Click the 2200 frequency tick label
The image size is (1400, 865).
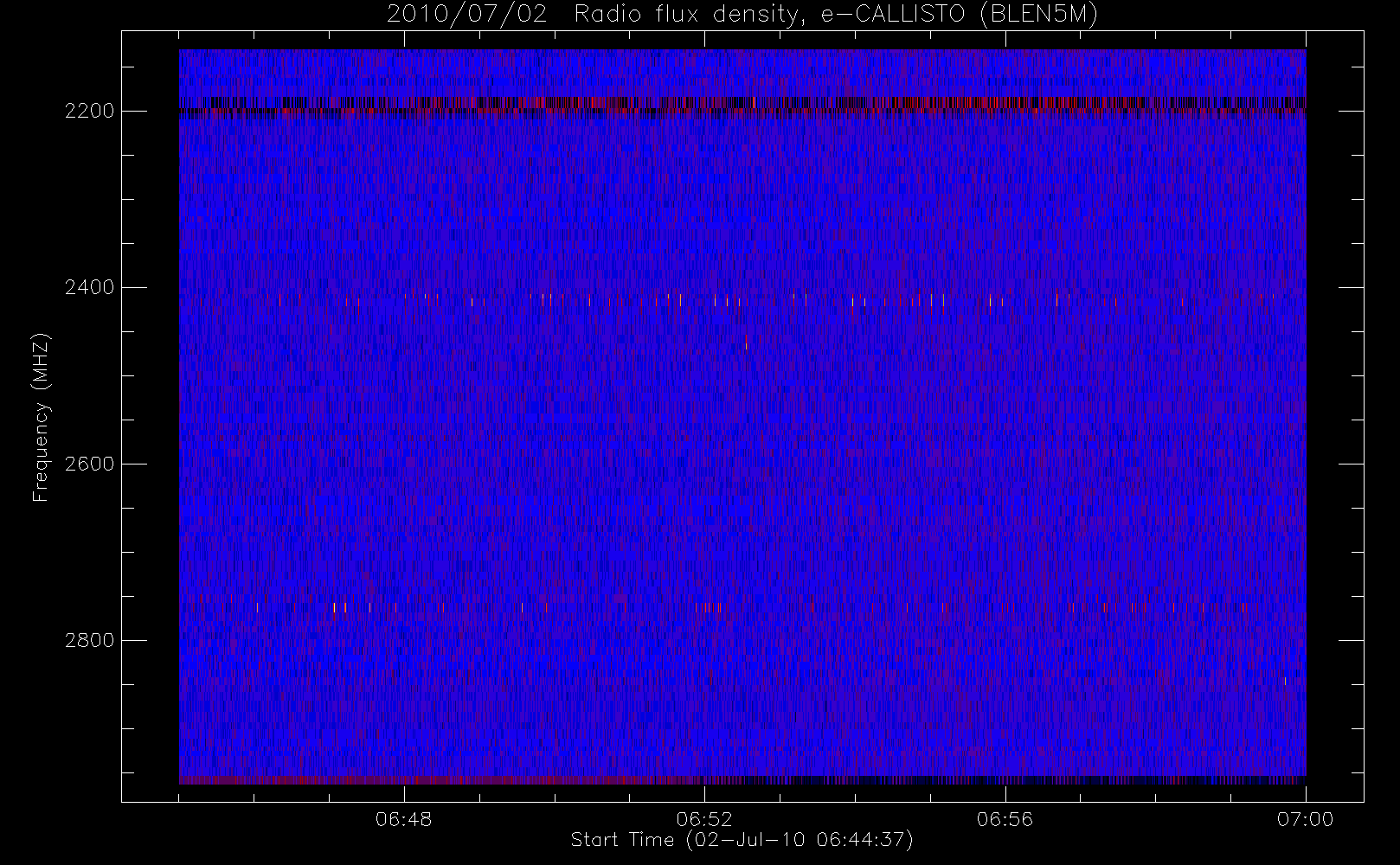90,111
